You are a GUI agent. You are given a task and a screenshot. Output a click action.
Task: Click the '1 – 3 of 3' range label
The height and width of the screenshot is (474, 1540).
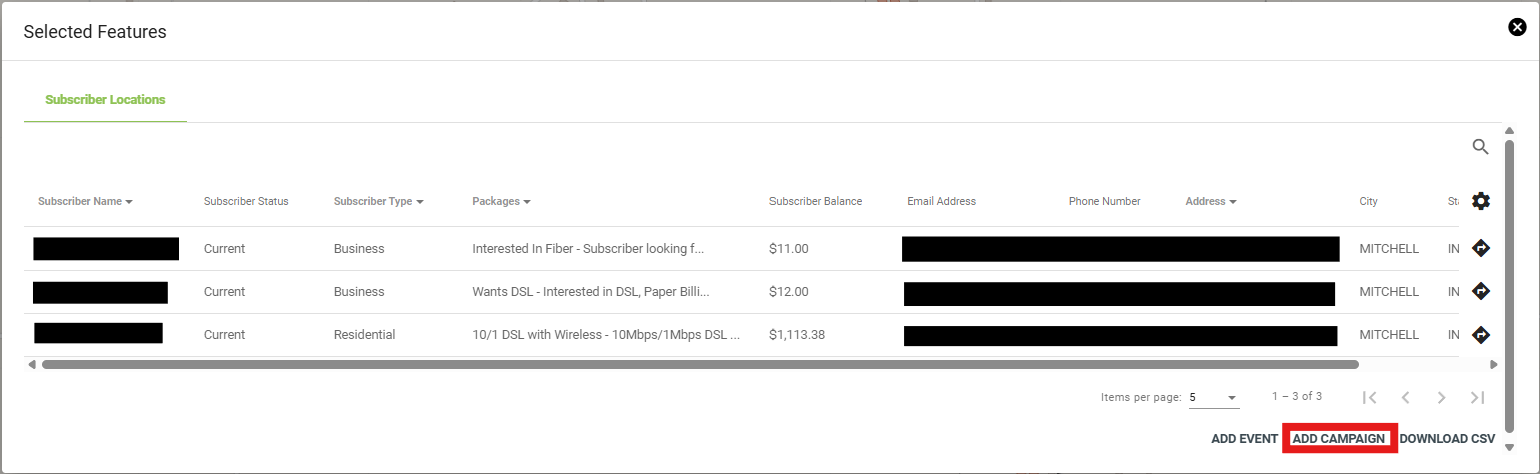pos(1297,397)
